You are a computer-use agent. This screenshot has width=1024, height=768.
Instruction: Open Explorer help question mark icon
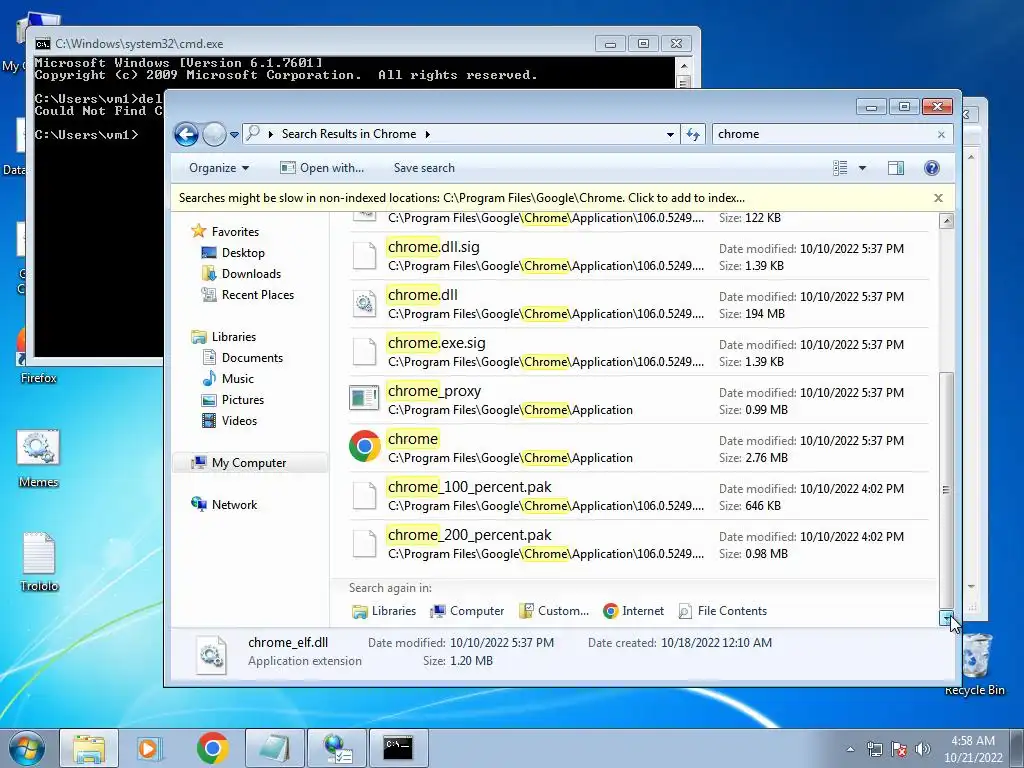tap(932, 168)
